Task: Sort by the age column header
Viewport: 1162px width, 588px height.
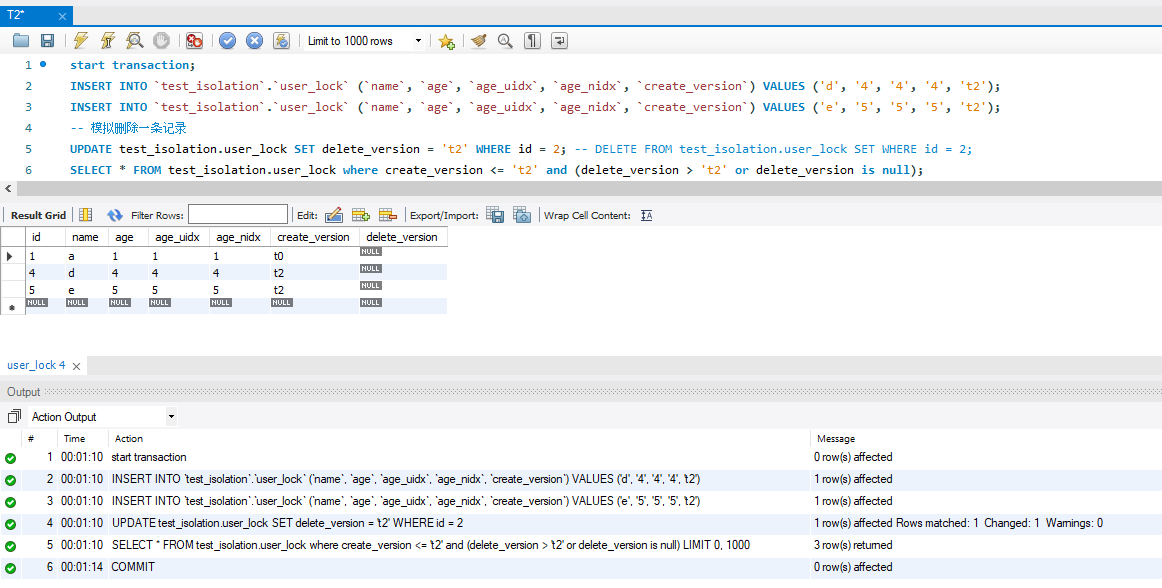Action: (128, 237)
